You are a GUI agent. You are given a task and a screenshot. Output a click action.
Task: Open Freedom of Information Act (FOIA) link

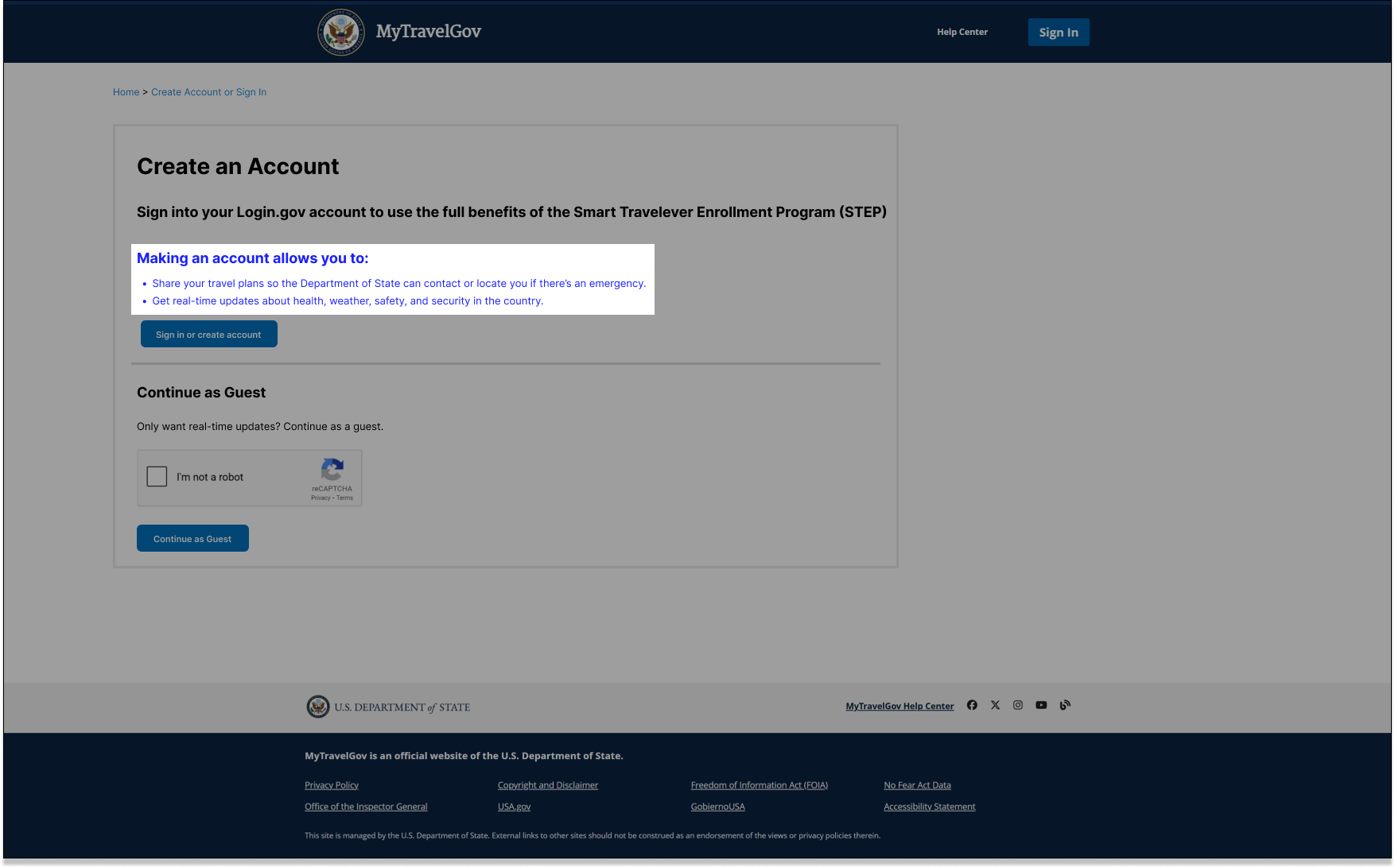click(760, 785)
